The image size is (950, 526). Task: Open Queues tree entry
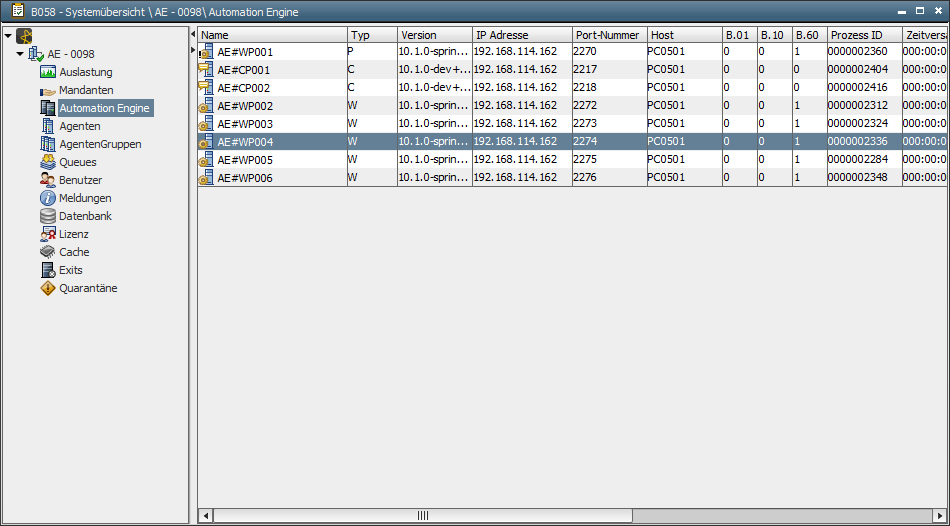(78, 162)
